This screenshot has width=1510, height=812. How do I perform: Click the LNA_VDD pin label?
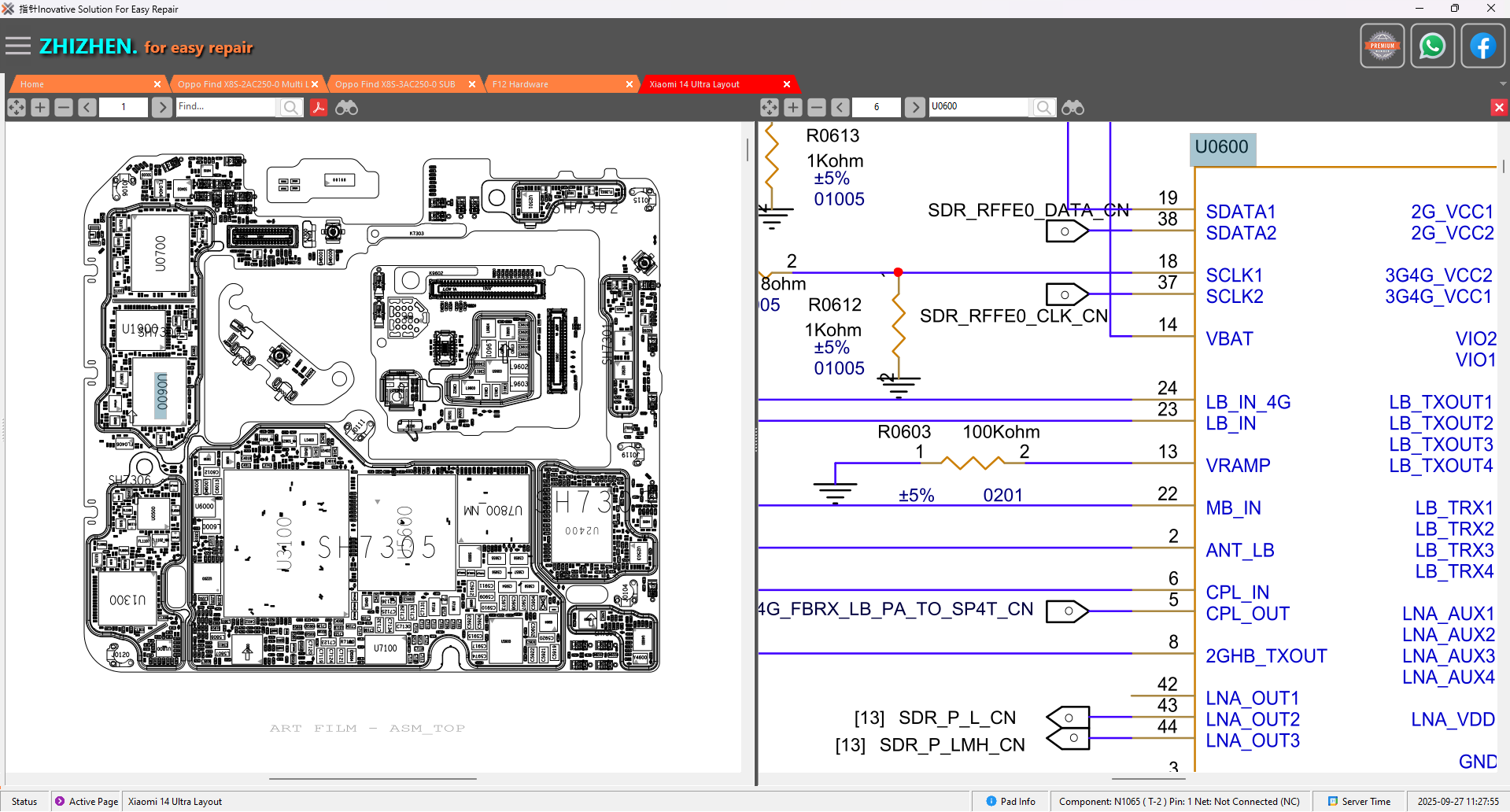pyautogui.click(x=1453, y=720)
